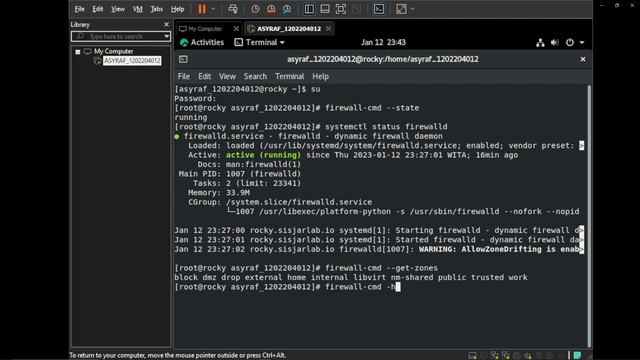Screen dimensions: 640x360
Task: Open the snapshot manager
Action: pyautogui.click(x=287, y=9)
